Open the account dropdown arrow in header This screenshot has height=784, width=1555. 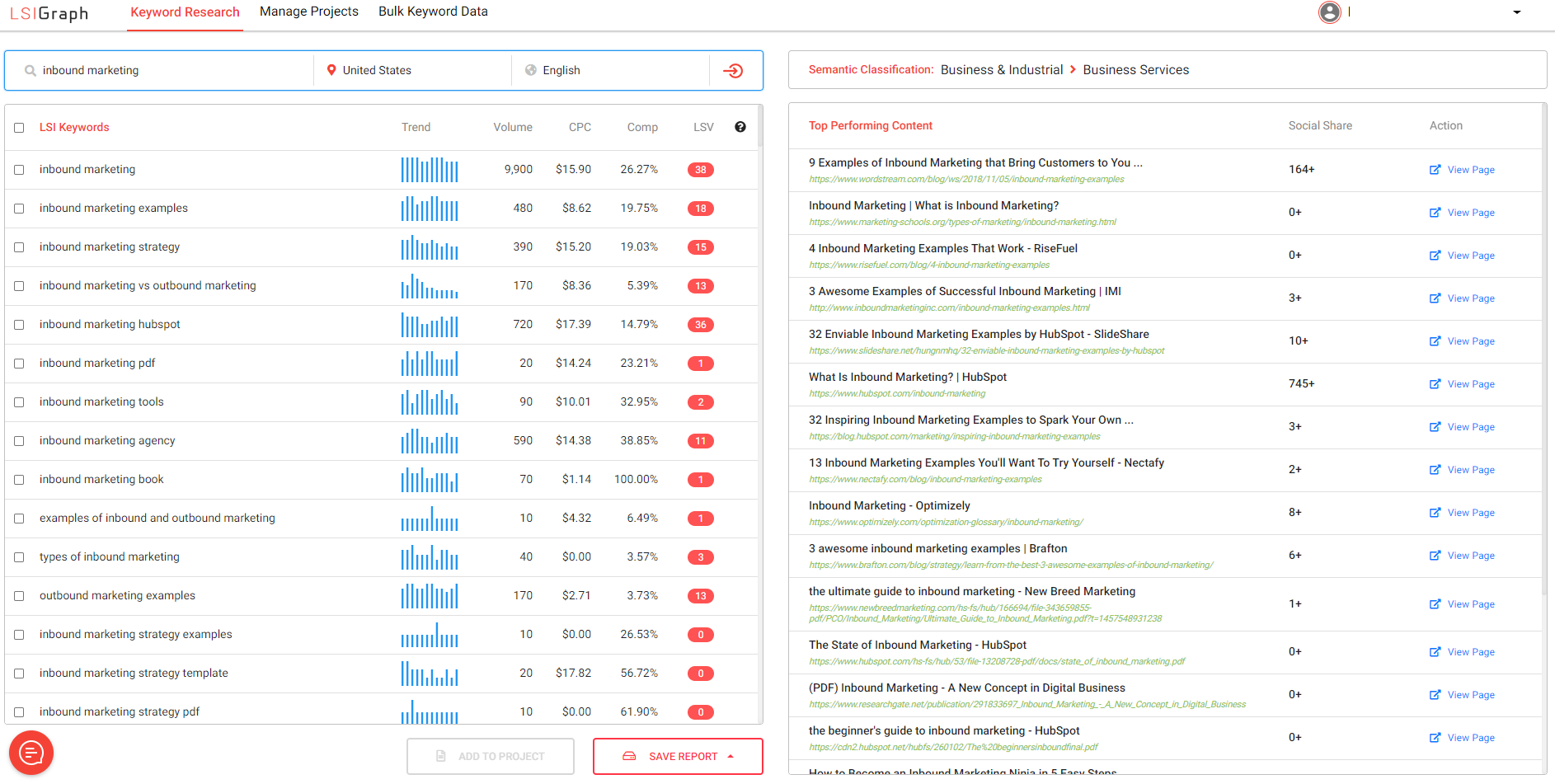(x=1517, y=12)
